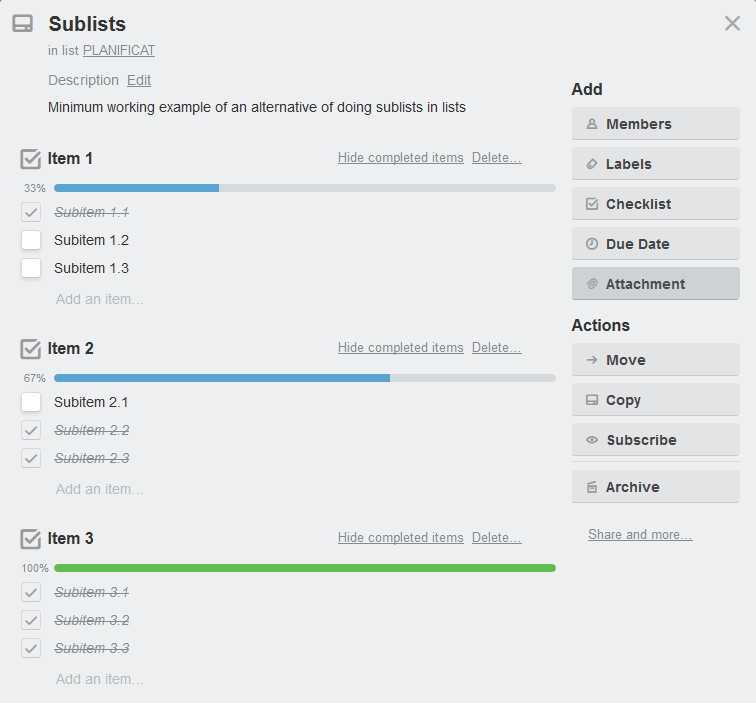Screen dimensions: 756x703
Task: Open the Share and more... options
Action: (x=640, y=535)
